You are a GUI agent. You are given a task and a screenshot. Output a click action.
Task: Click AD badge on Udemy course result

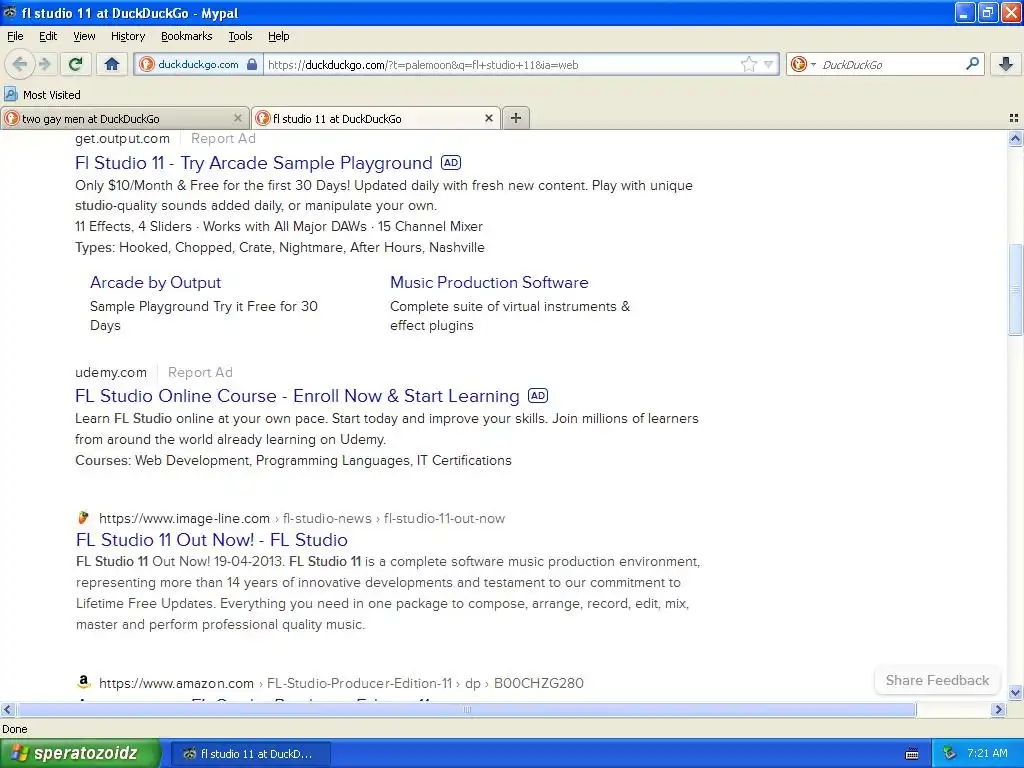(x=537, y=395)
